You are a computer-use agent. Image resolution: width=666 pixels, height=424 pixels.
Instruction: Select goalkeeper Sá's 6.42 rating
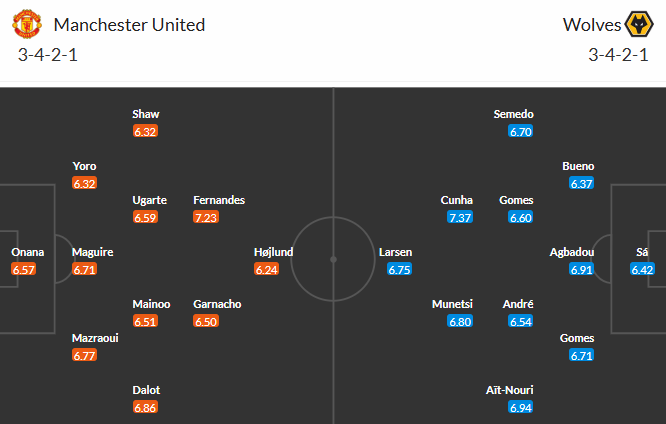[642, 270]
